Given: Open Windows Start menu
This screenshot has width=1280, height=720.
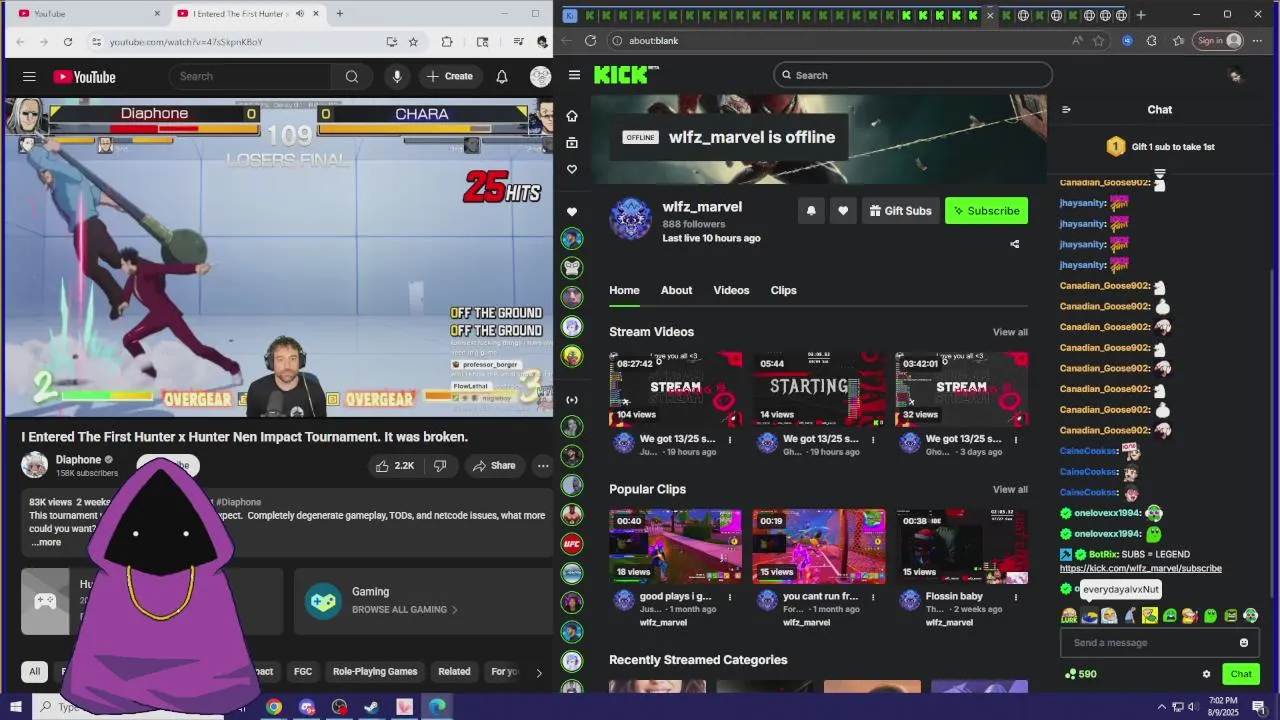Looking at the screenshot, I should pyautogui.click(x=15, y=707).
